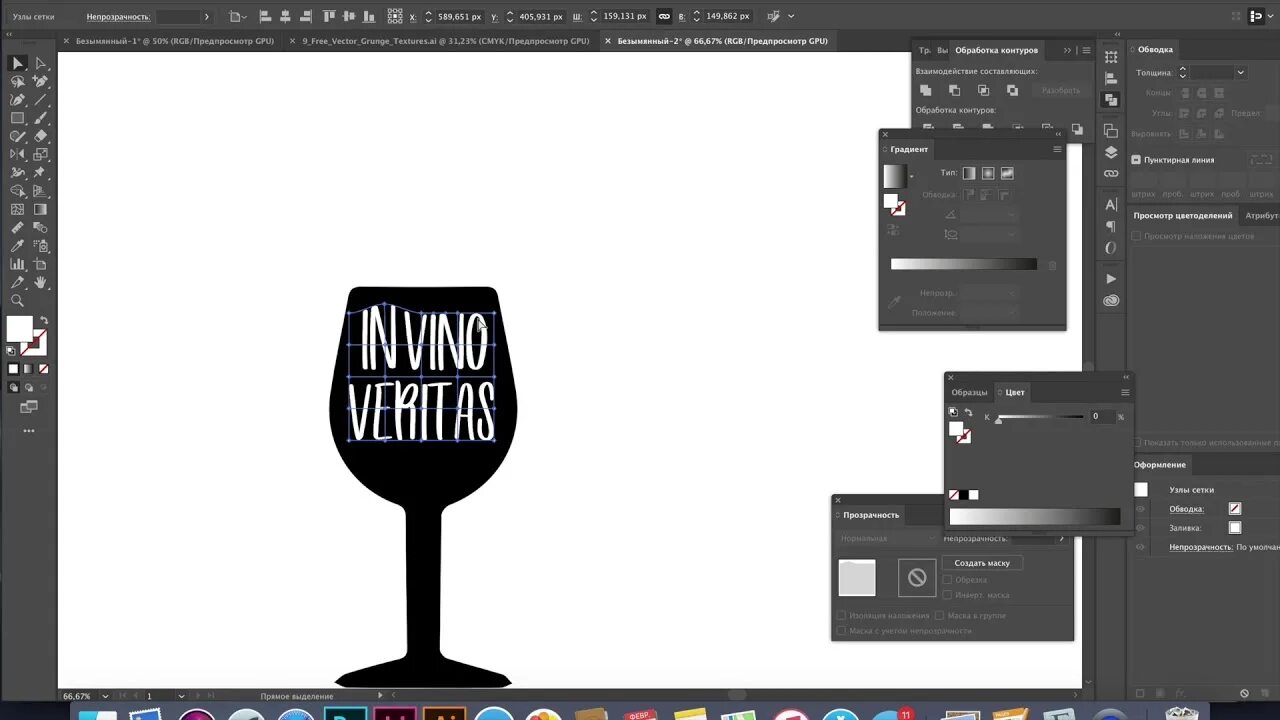Viewport: 1280px width, 720px height.
Task: Click gradient slider bar in Градиент panel
Action: 964,264
